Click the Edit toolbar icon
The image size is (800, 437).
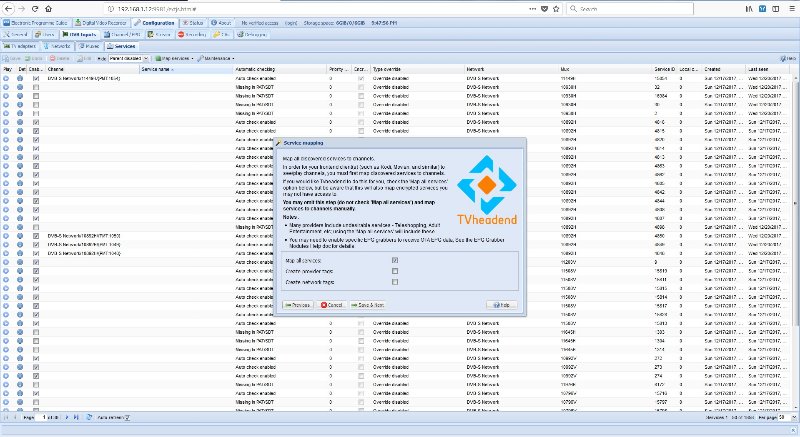tap(84, 59)
